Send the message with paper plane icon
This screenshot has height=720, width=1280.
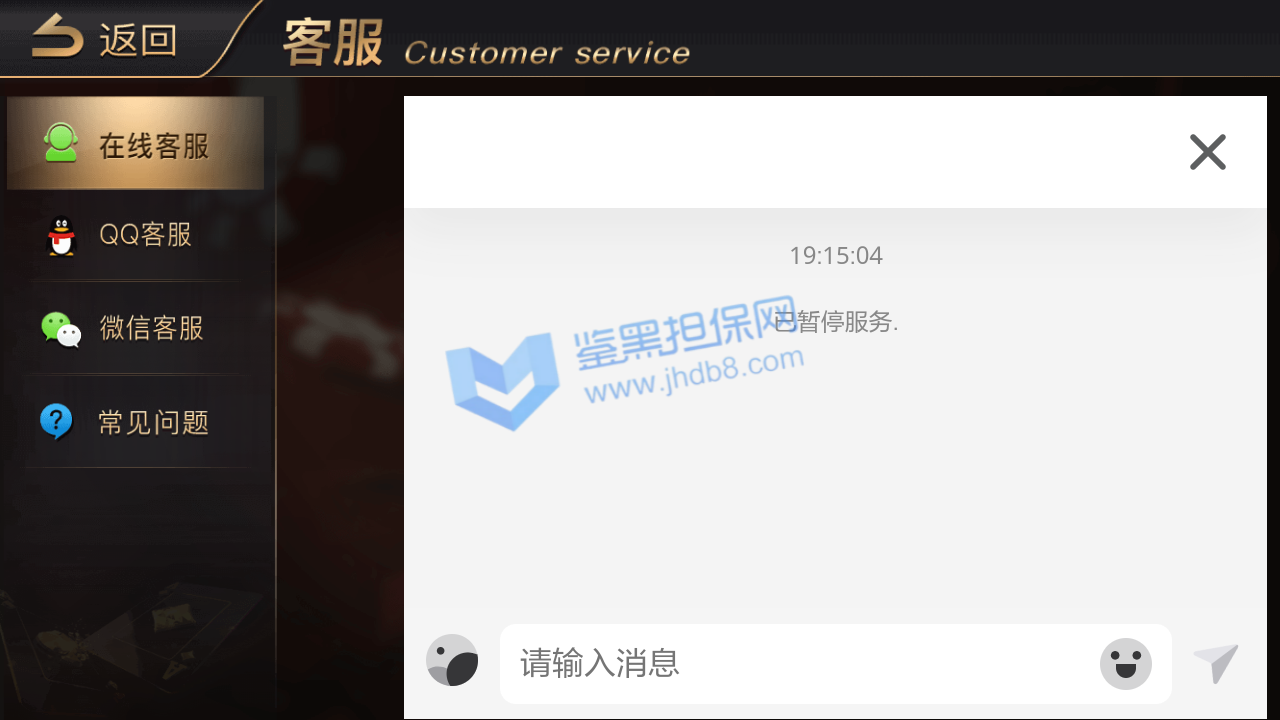pyautogui.click(x=1216, y=663)
